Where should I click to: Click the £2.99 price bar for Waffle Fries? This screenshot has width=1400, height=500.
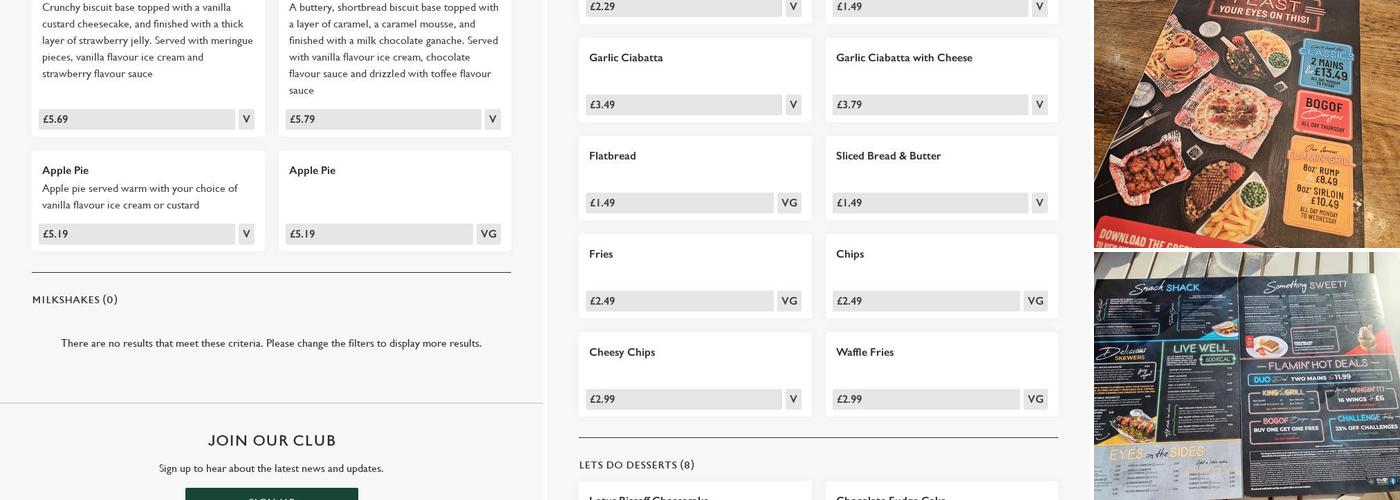pos(926,399)
